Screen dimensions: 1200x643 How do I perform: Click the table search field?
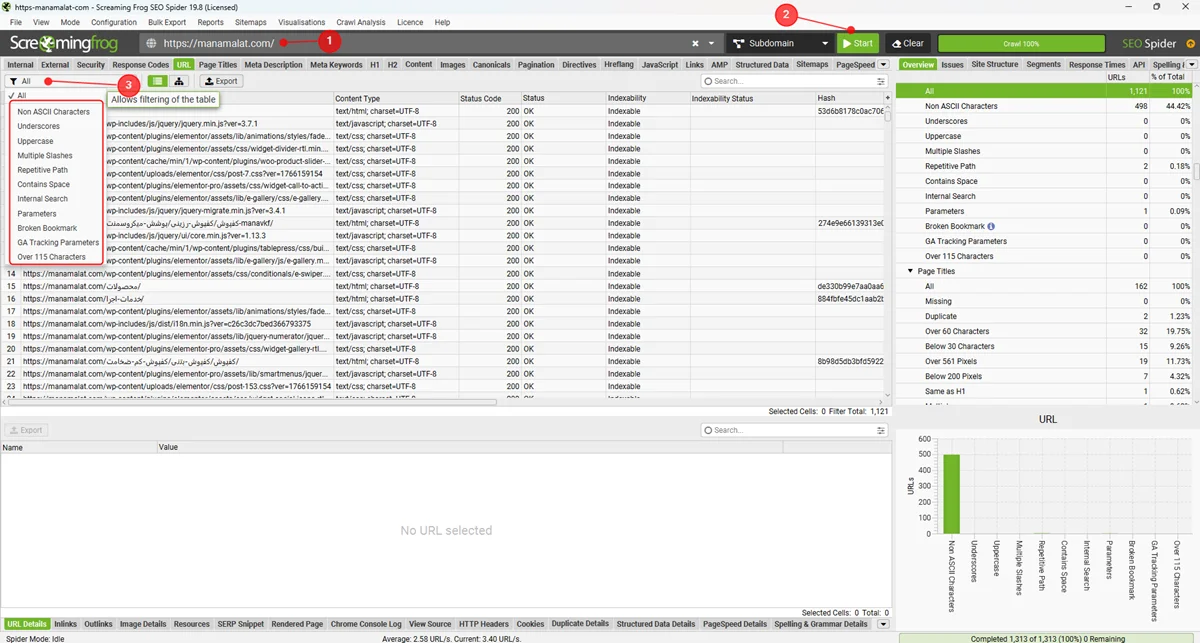[790, 81]
